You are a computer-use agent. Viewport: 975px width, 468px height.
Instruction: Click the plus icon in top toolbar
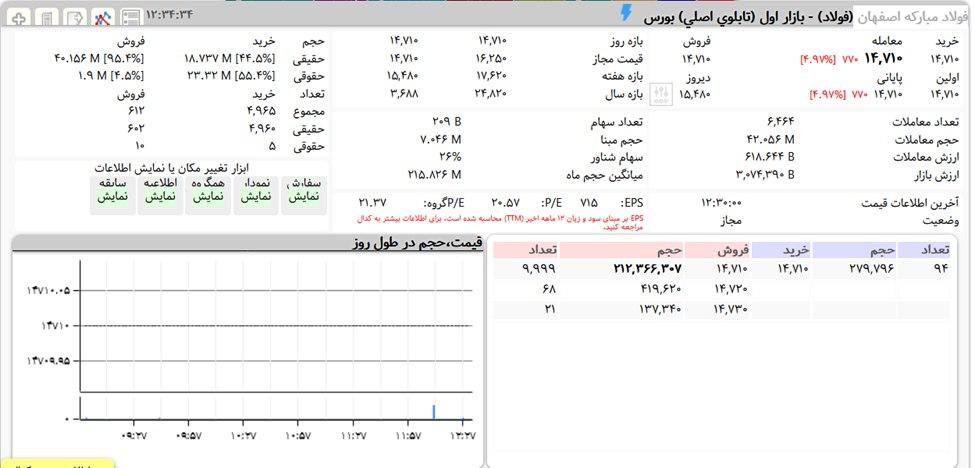coord(19,18)
